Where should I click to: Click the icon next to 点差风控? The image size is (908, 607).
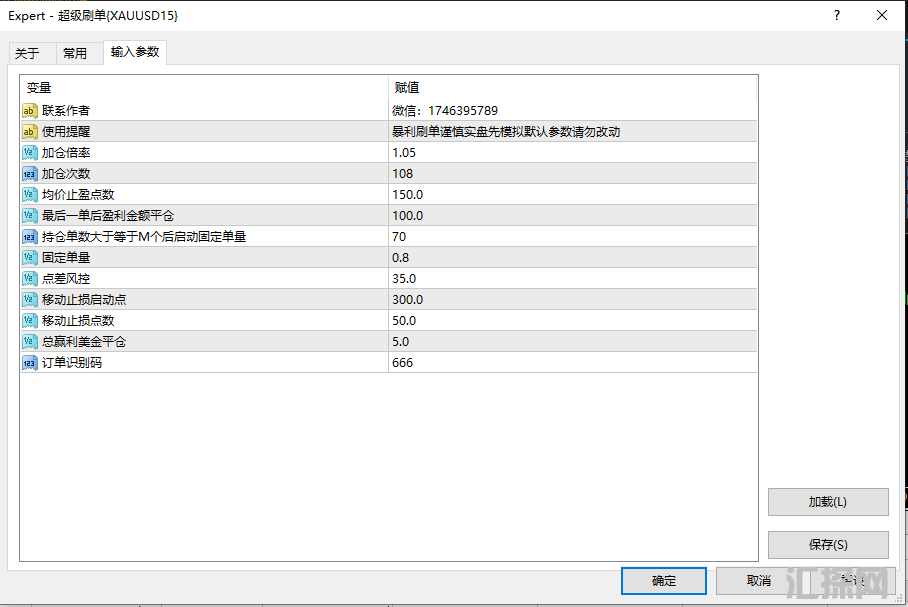click(30, 279)
